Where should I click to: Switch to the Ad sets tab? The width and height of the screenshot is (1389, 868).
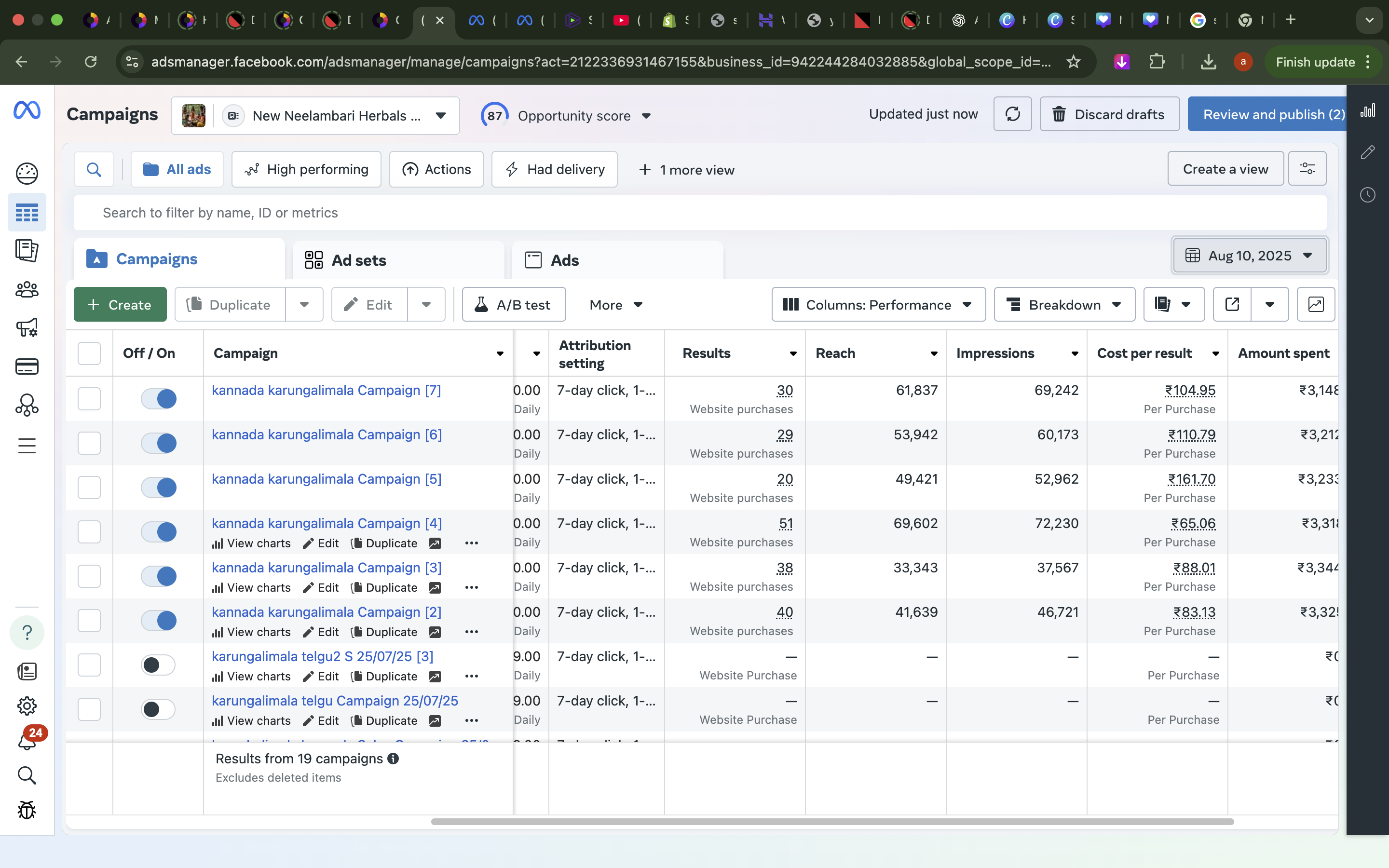click(x=359, y=260)
